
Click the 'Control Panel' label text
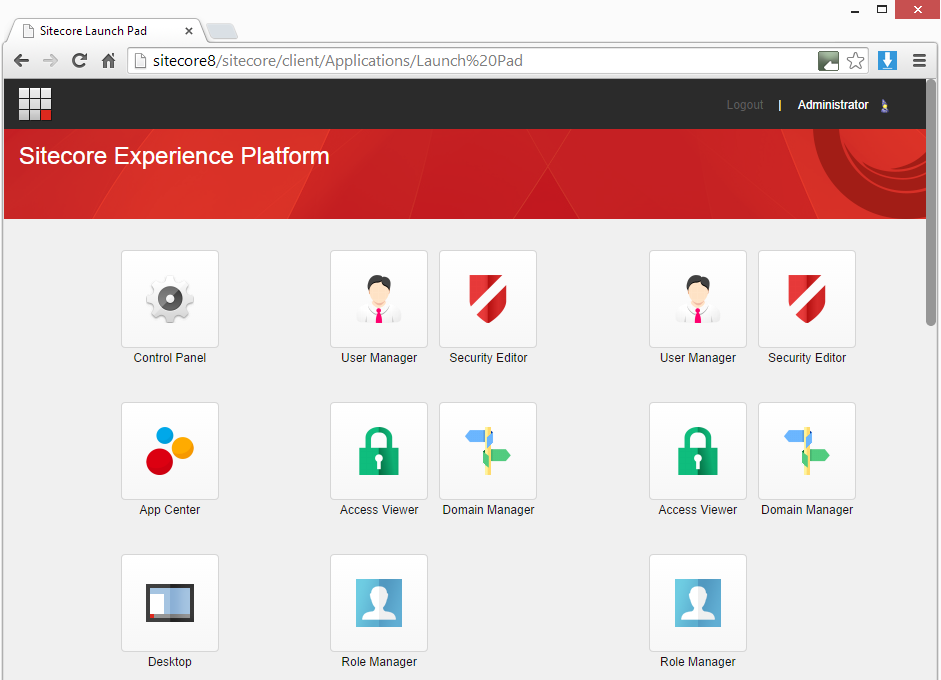click(x=170, y=358)
